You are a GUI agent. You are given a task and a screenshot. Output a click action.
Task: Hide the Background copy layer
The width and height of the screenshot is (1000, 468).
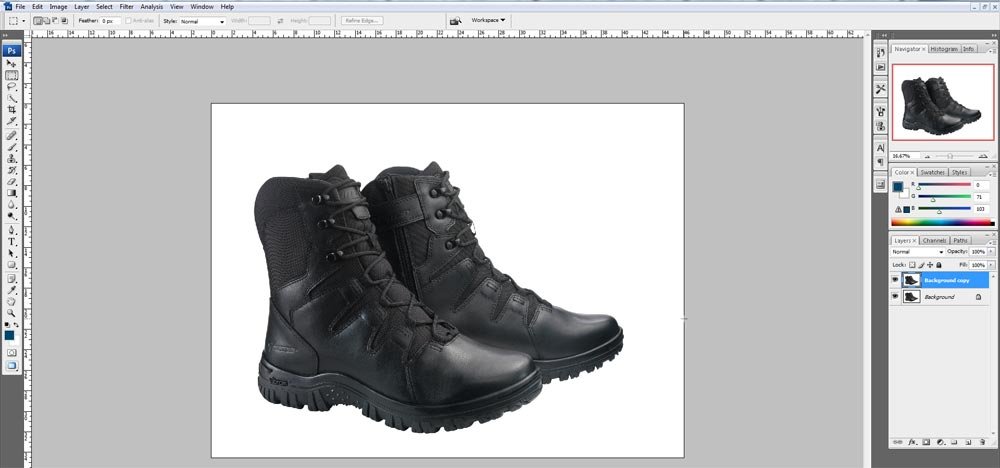coord(895,280)
